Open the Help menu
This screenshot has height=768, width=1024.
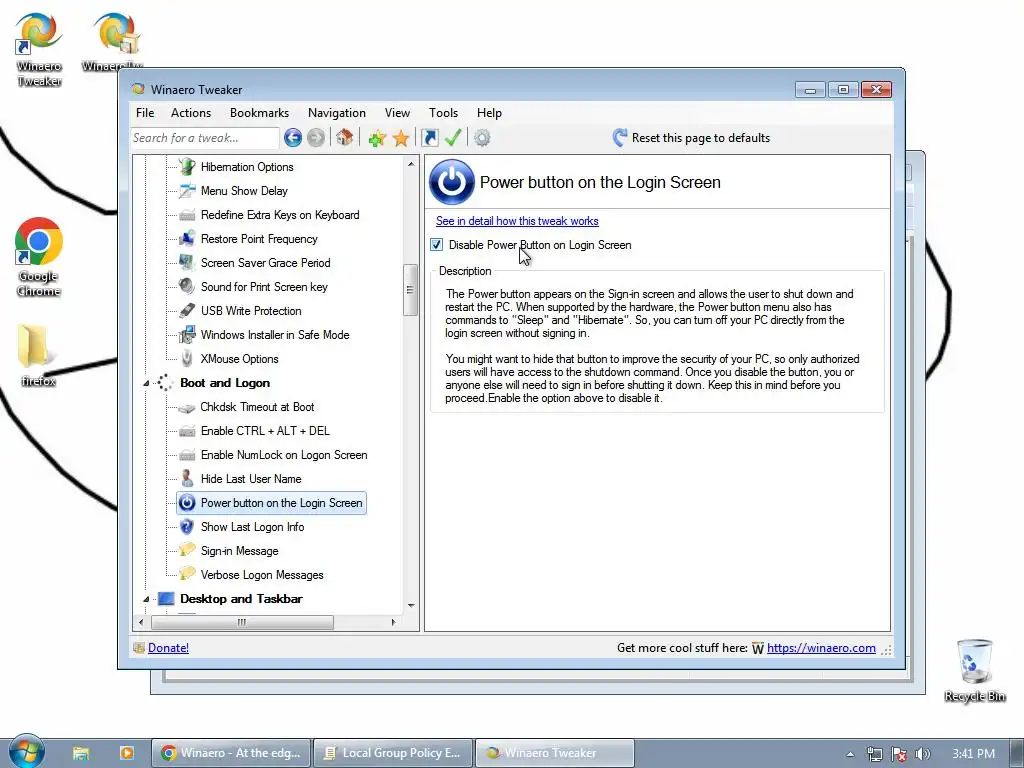tap(489, 113)
